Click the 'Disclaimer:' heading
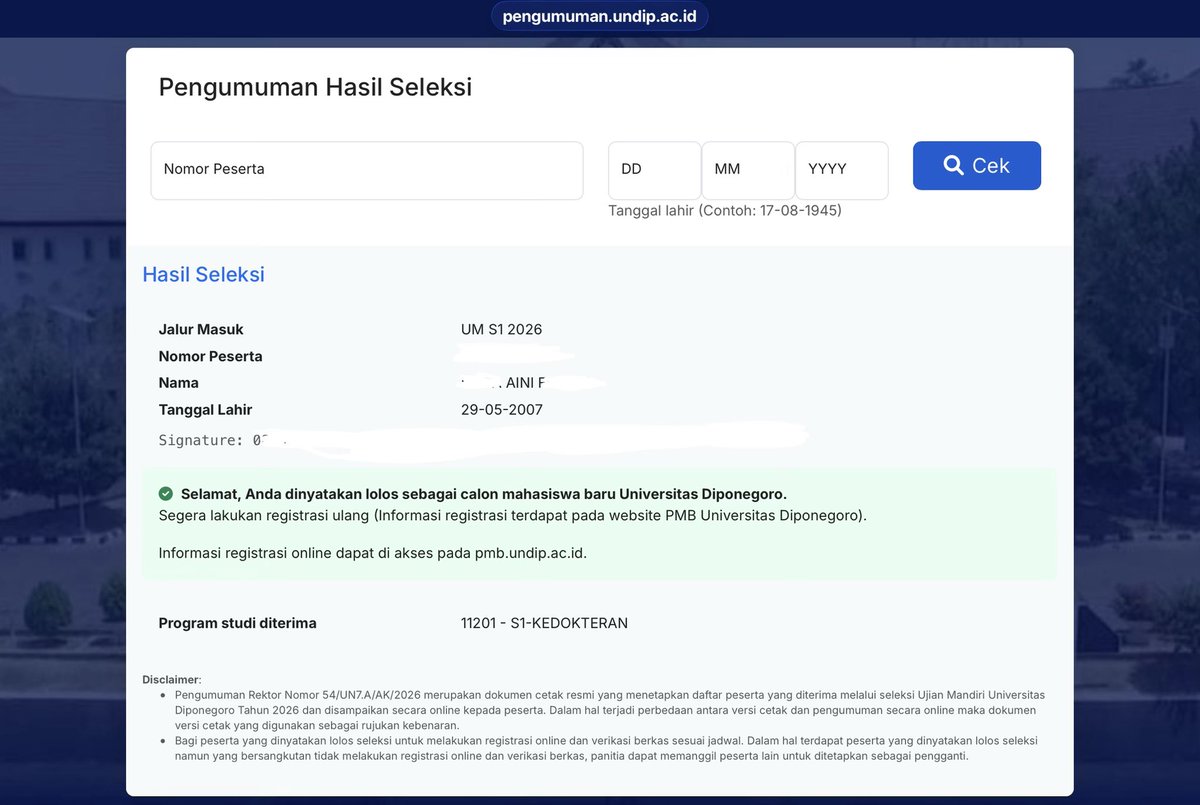This screenshot has width=1200, height=805. [172, 680]
